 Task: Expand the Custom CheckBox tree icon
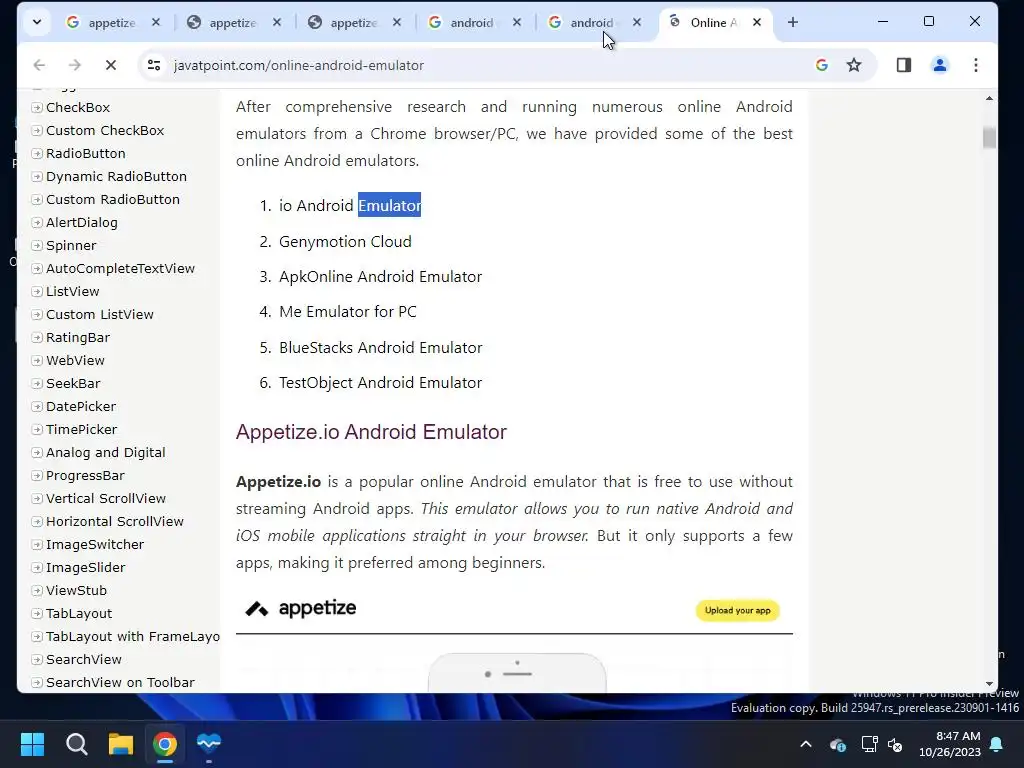tap(37, 131)
